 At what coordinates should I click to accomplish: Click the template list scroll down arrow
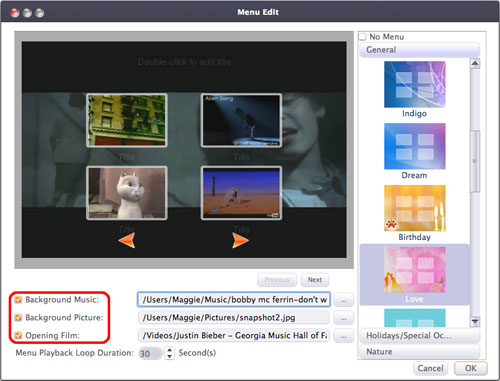[475, 322]
